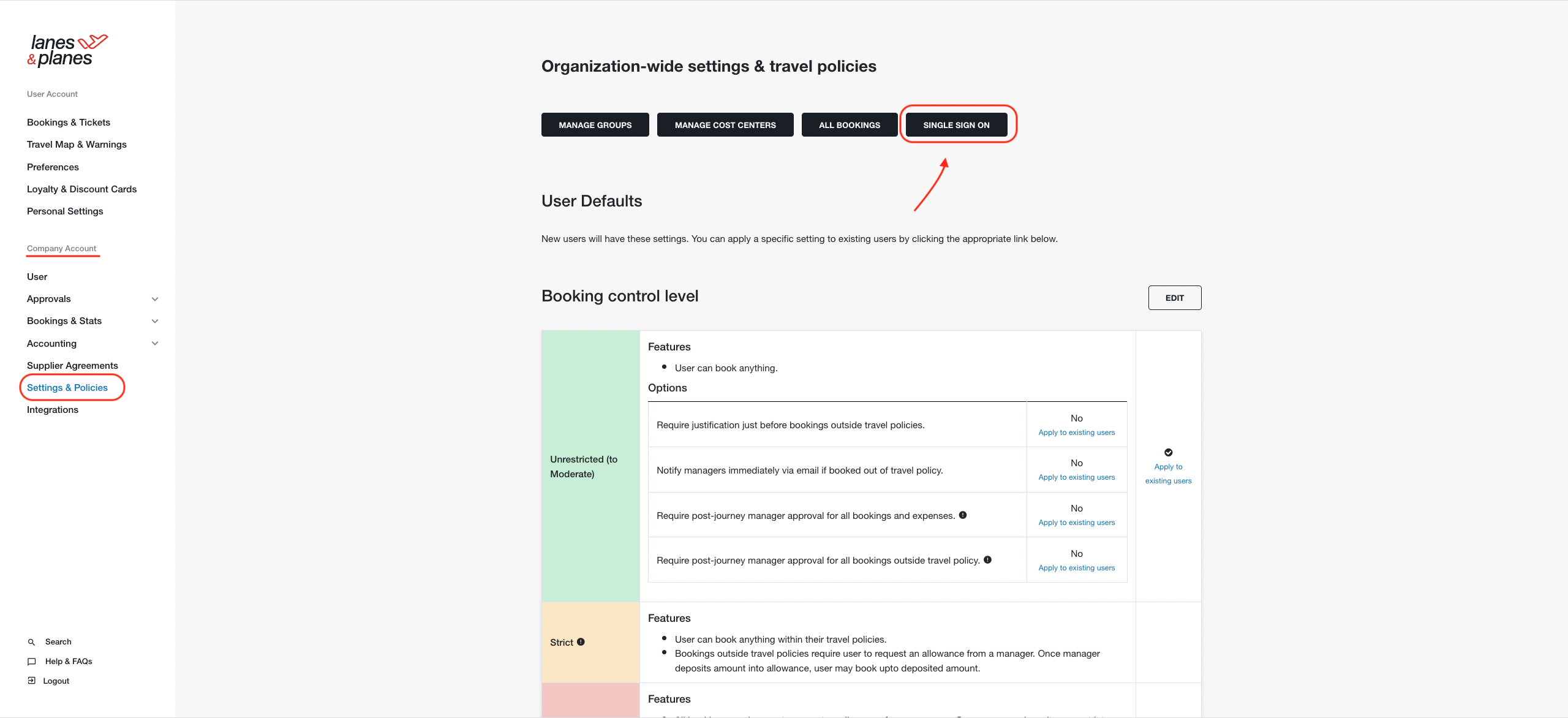Click Edit for Booking control level
Image resolution: width=1568 pixels, height=718 pixels.
click(1175, 298)
